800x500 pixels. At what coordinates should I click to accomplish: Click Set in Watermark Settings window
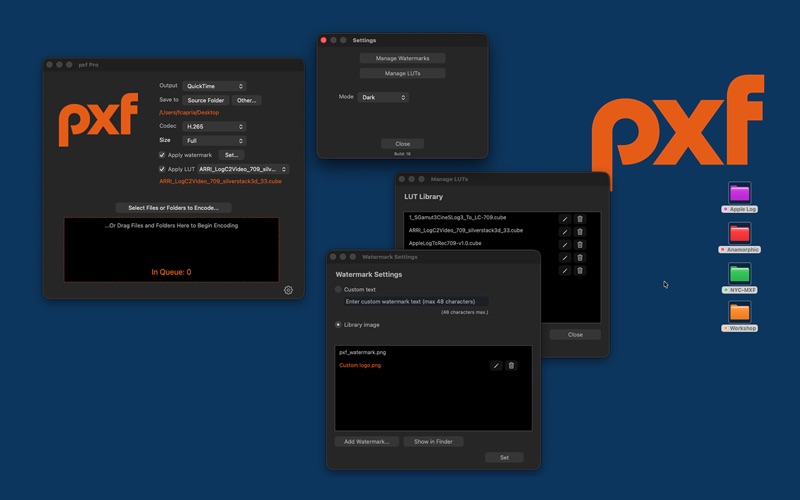pos(504,458)
